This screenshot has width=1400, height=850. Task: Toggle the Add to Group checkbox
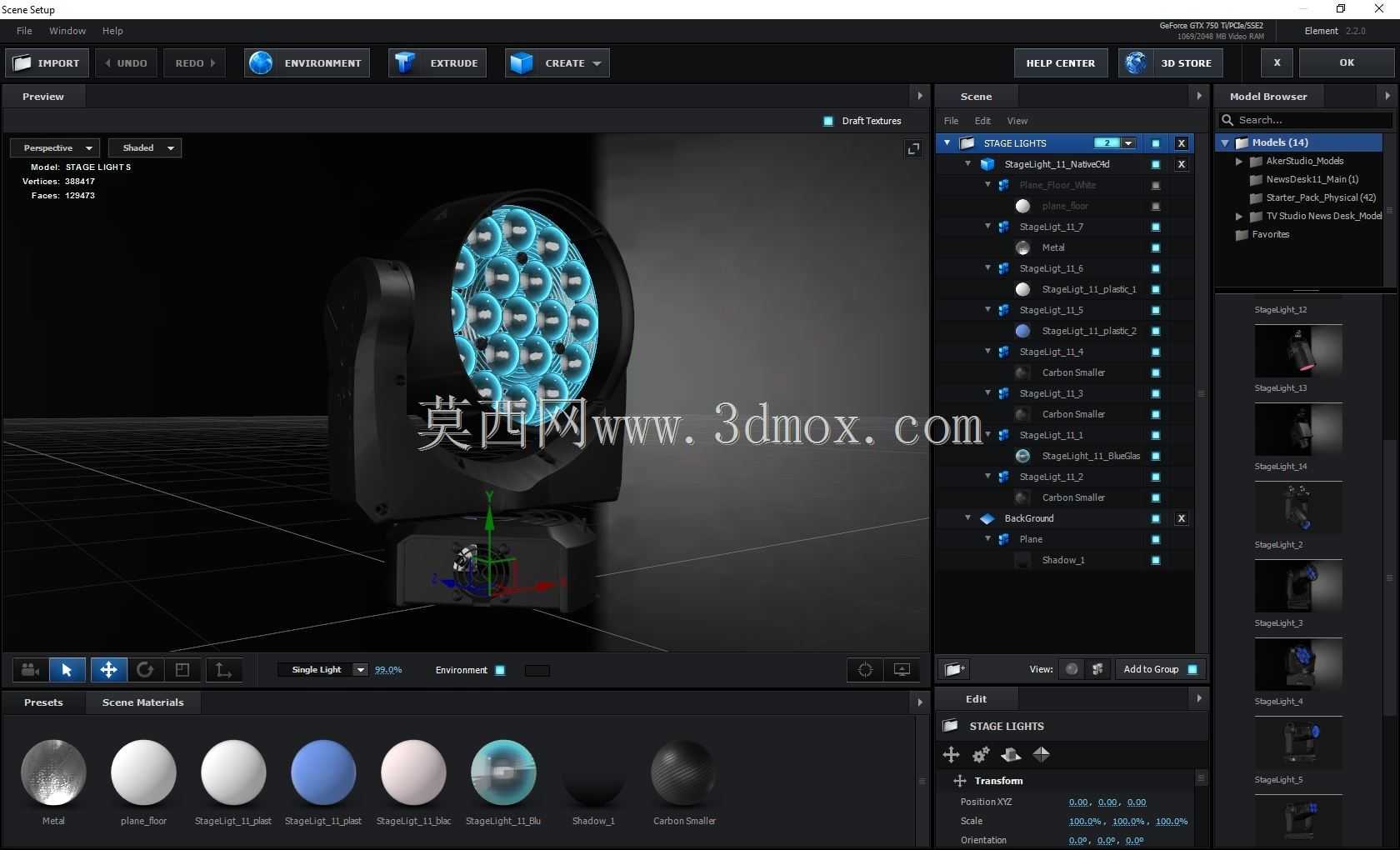point(1192,669)
